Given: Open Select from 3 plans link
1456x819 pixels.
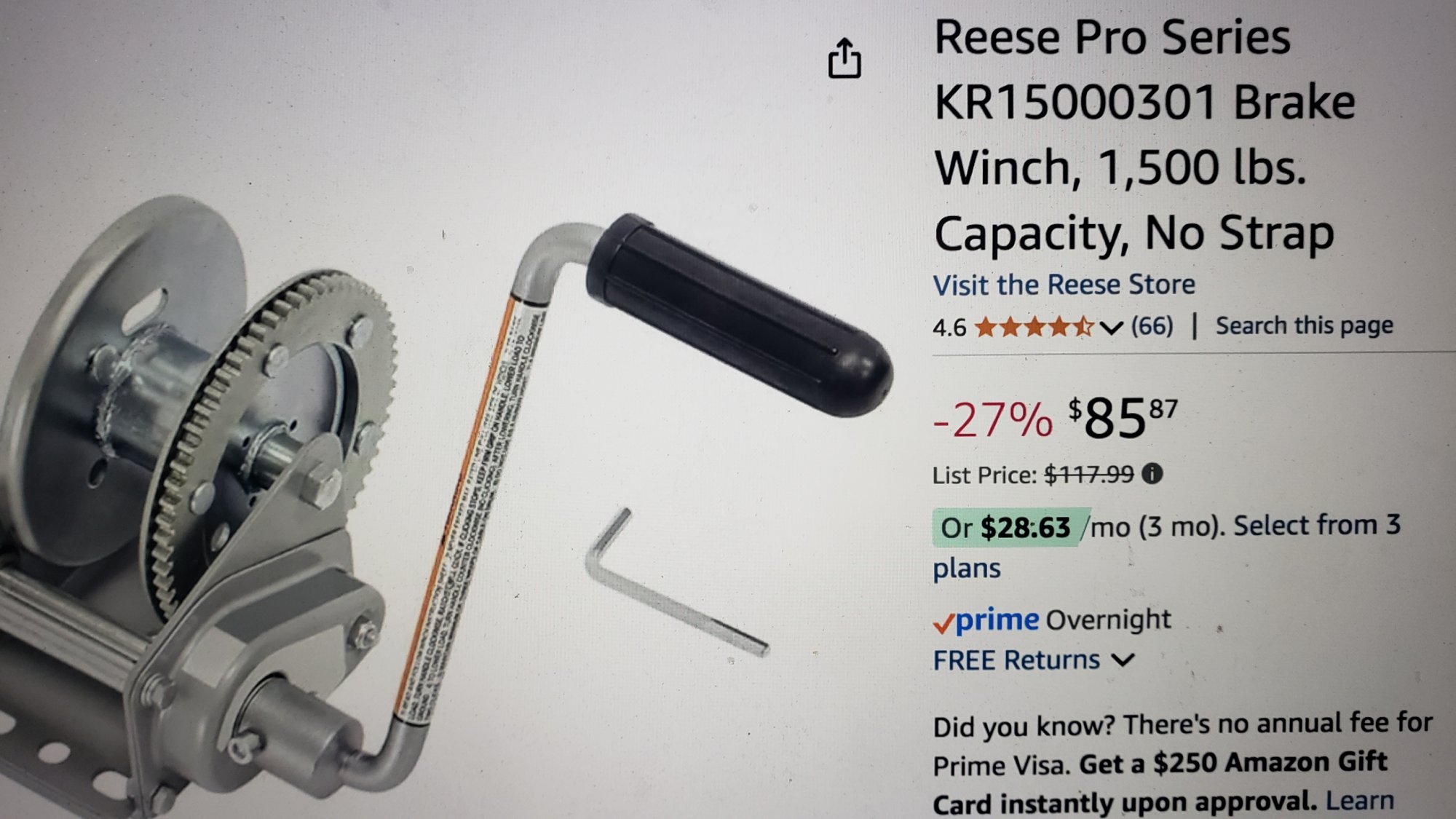Looking at the screenshot, I should pyautogui.click(x=1167, y=546).
